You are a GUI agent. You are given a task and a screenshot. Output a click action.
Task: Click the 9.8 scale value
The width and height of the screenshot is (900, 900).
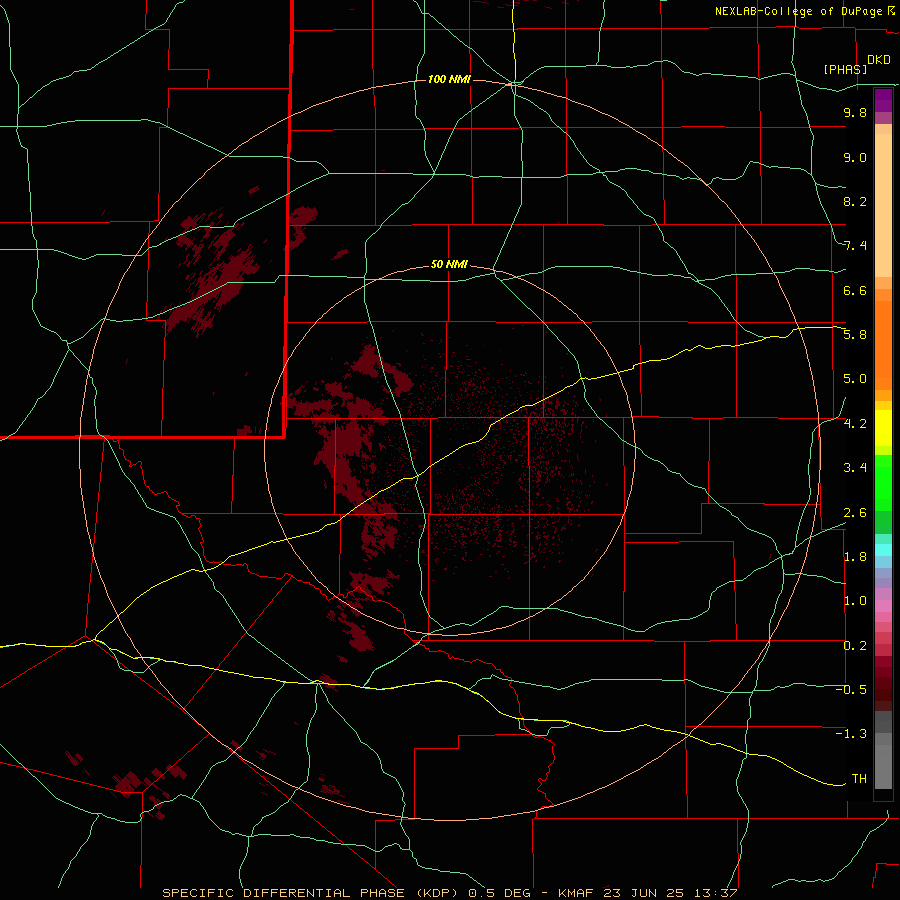click(x=855, y=112)
